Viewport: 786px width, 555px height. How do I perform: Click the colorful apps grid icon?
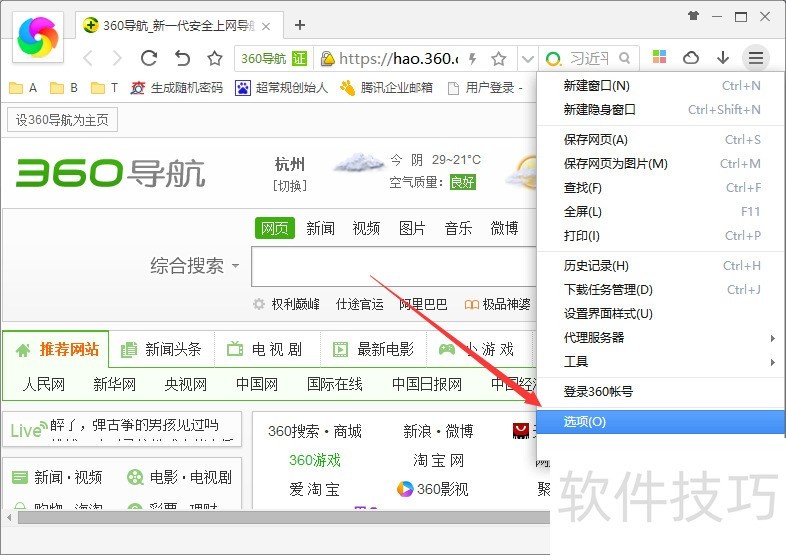(659, 58)
